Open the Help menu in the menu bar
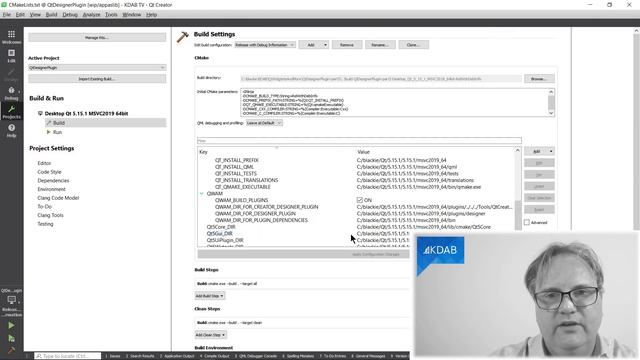This screenshot has width=640, height=360. coord(151,15)
